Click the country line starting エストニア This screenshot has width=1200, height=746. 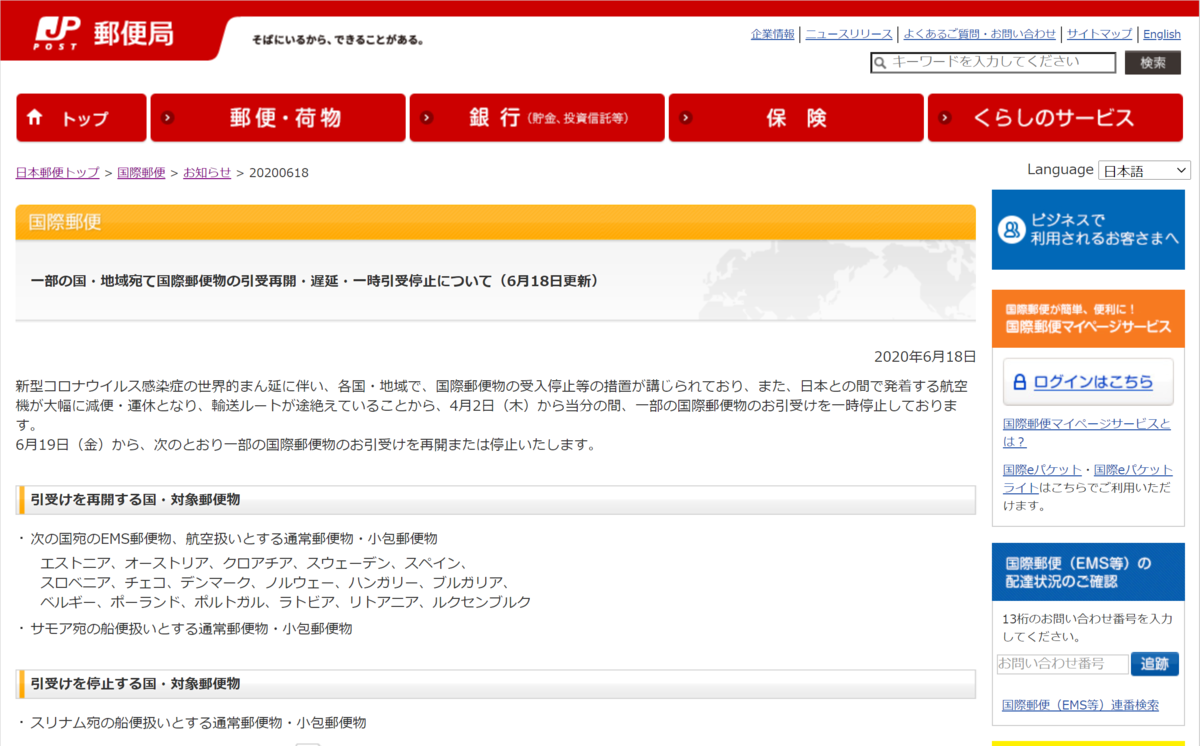click(254, 563)
